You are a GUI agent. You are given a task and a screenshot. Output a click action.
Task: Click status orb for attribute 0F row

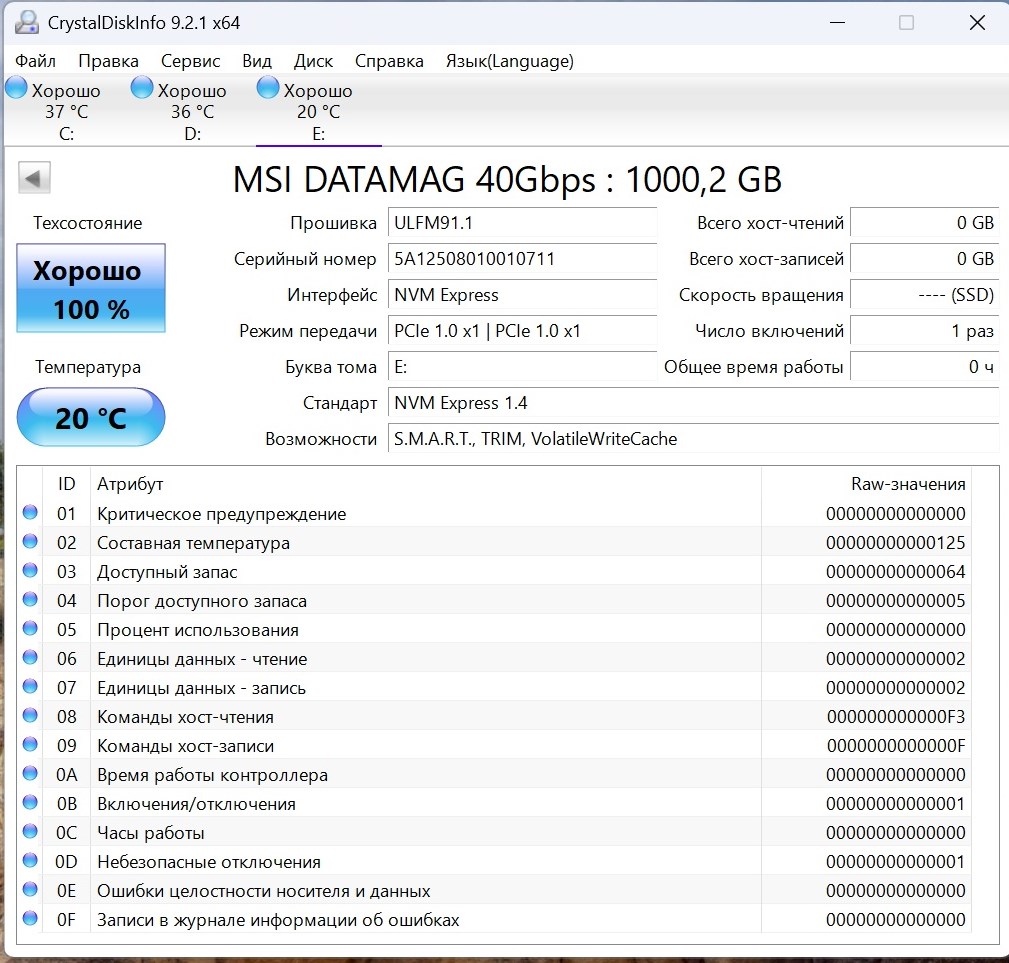click(x=30, y=919)
